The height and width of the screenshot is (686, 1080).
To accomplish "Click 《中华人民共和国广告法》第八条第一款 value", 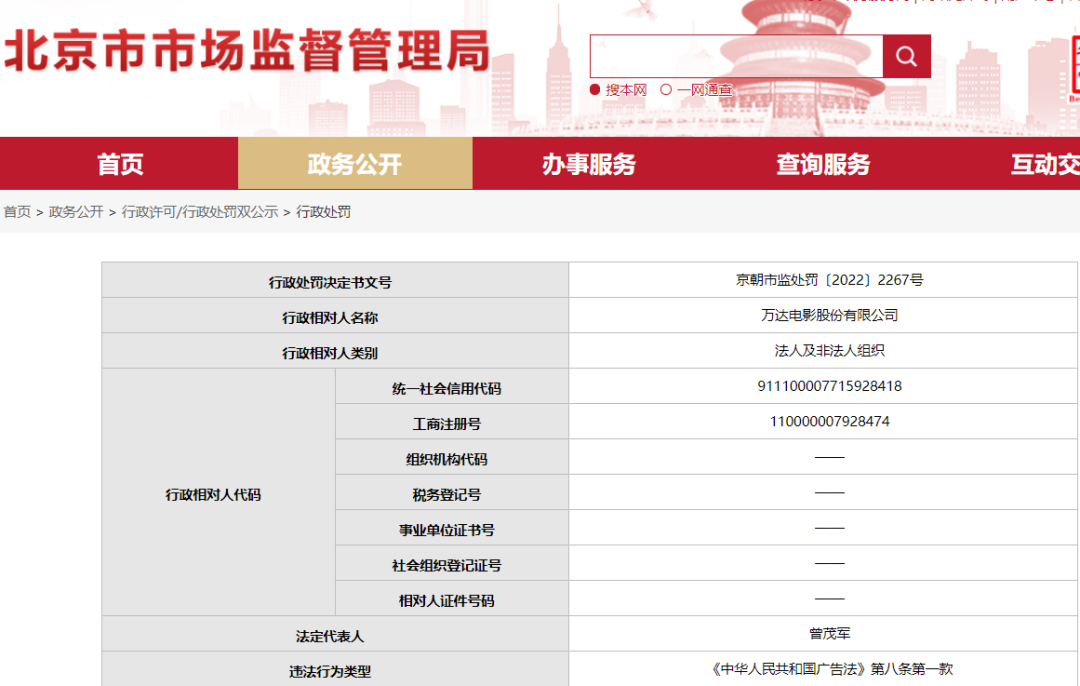I will [x=832, y=669].
